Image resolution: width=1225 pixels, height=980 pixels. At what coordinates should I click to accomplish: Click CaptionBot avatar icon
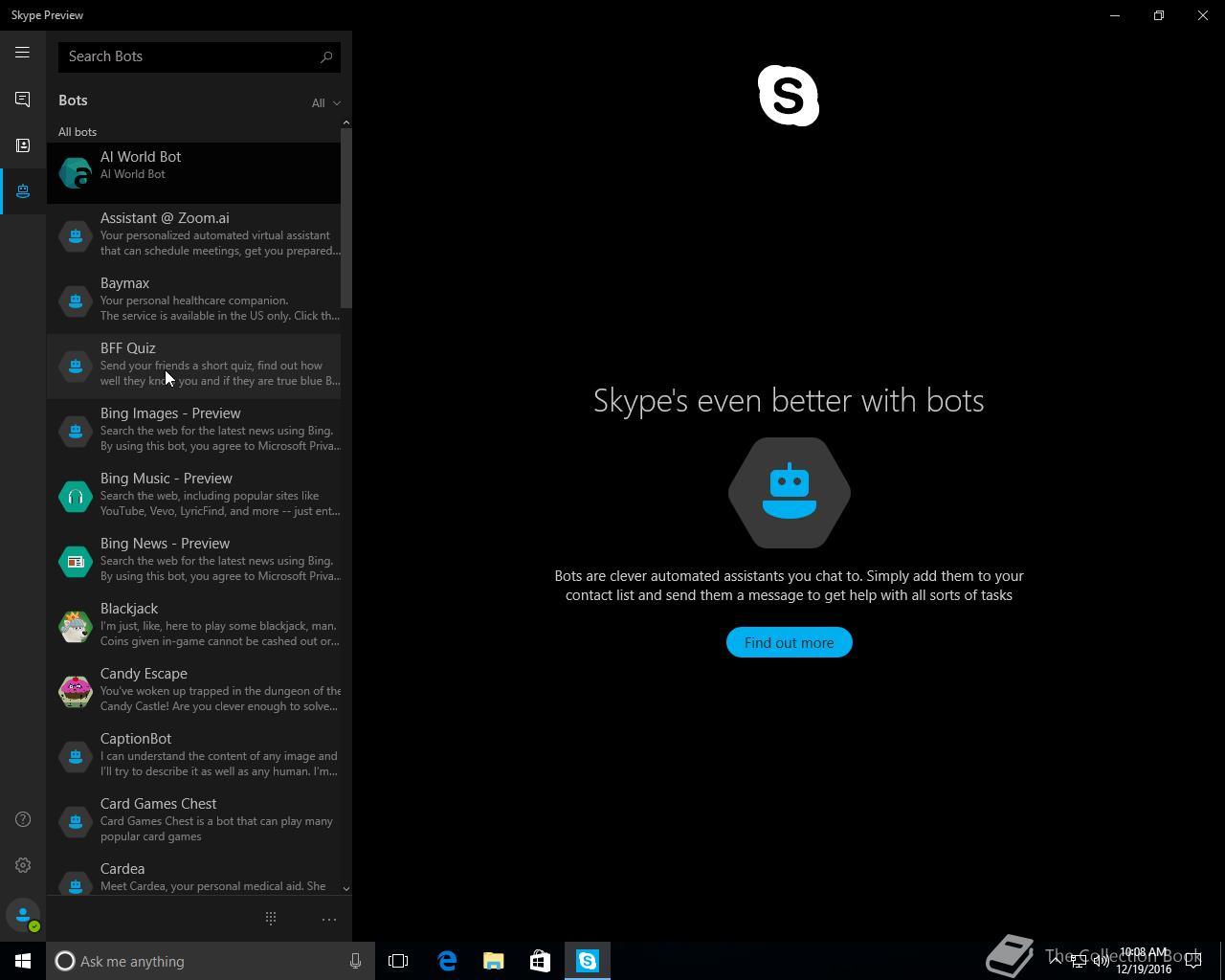[x=76, y=756]
